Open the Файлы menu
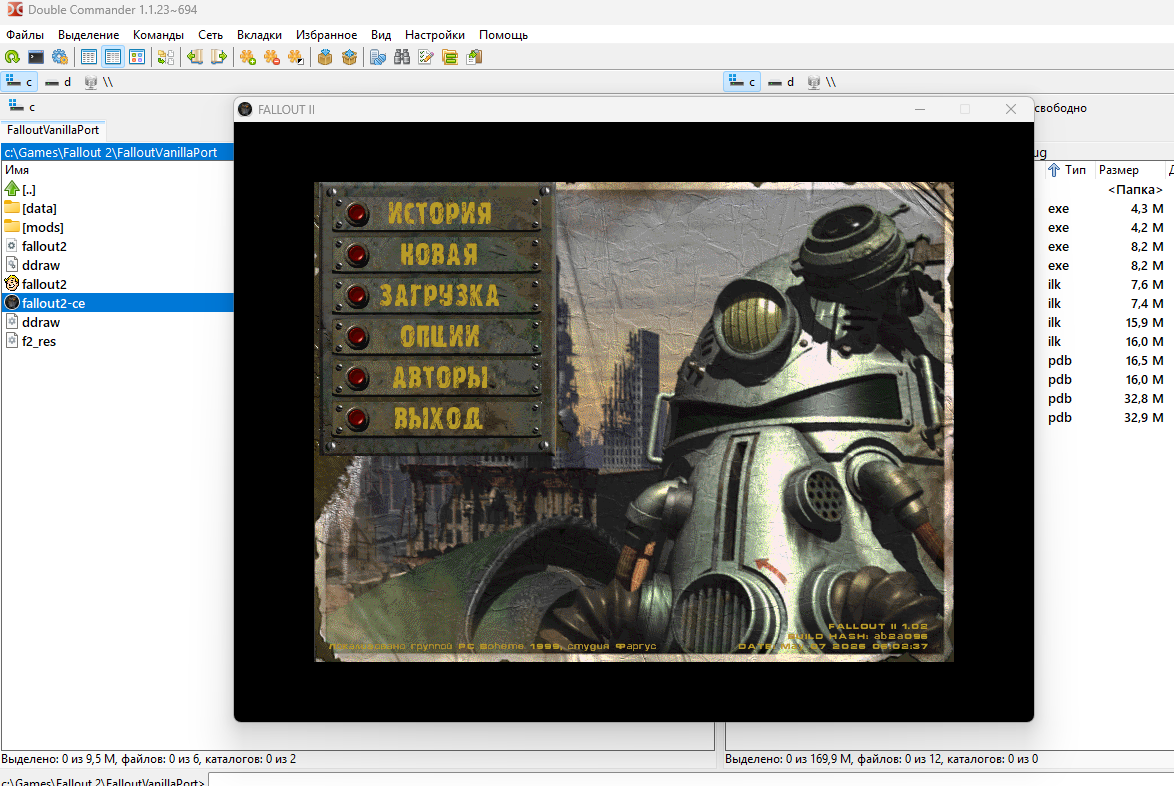Screen dimensions: 1174x786 [x=25, y=34]
